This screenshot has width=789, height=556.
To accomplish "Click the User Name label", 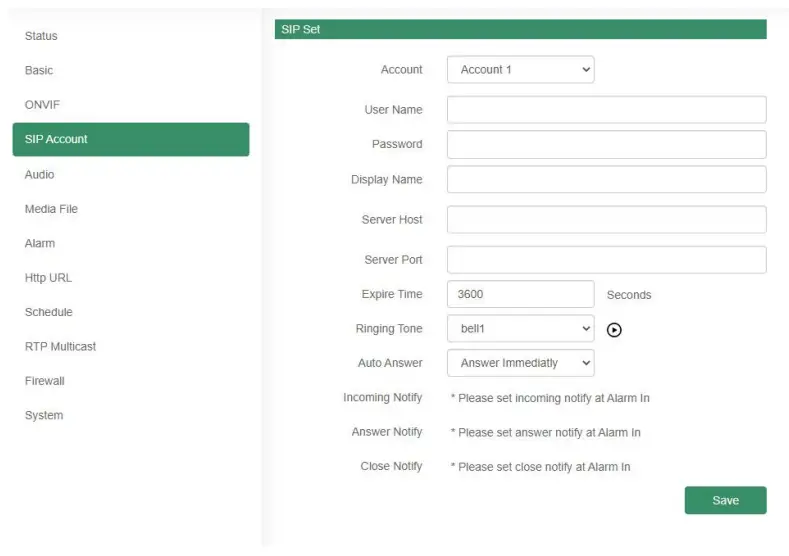I will [393, 110].
